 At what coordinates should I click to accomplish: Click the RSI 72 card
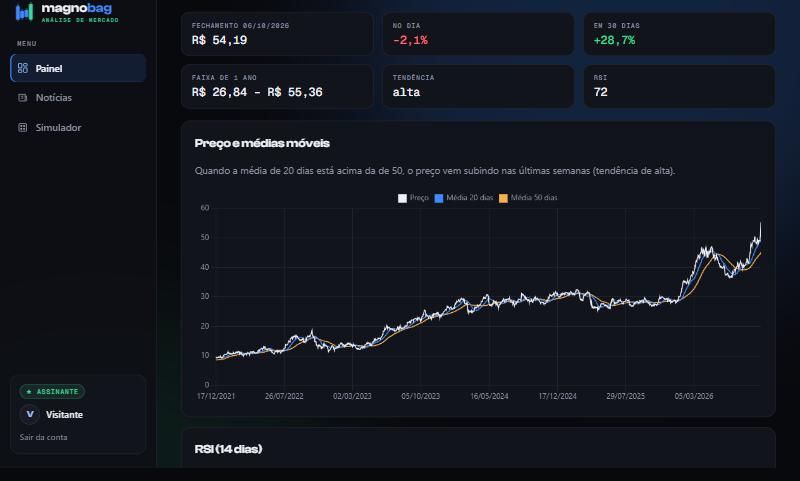tap(679, 86)
